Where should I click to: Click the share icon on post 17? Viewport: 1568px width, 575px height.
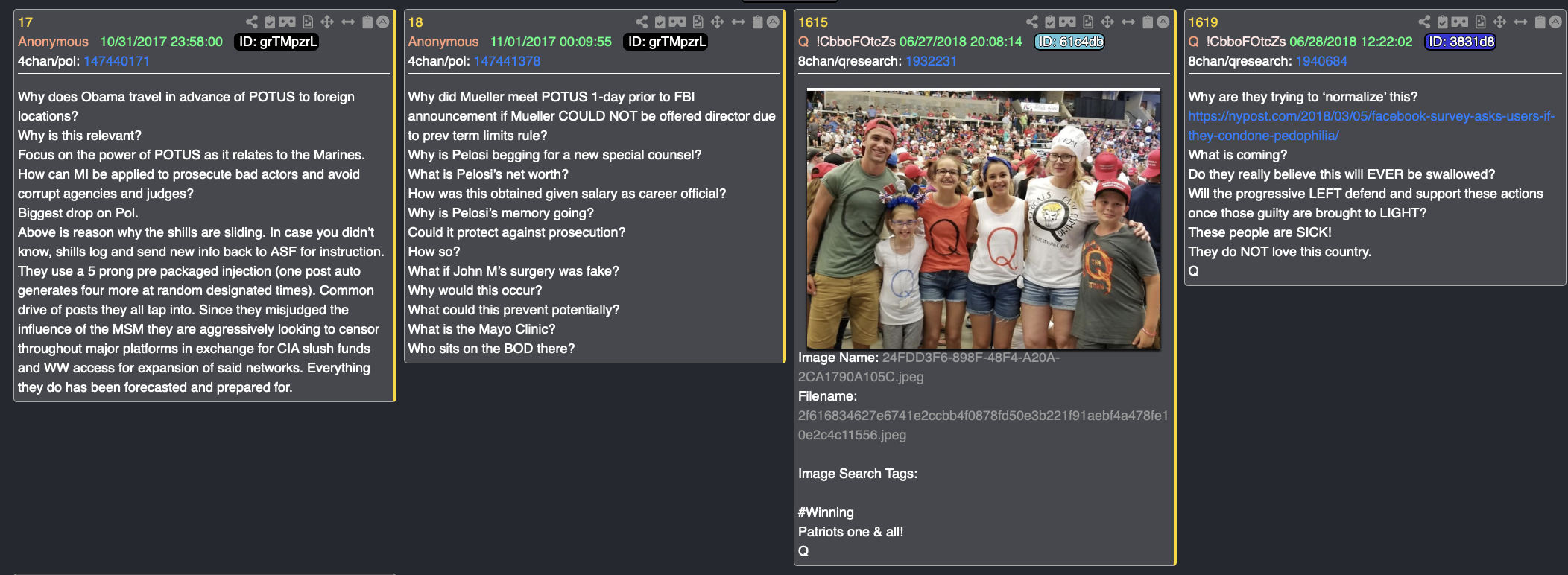click(x=252, y=22)
